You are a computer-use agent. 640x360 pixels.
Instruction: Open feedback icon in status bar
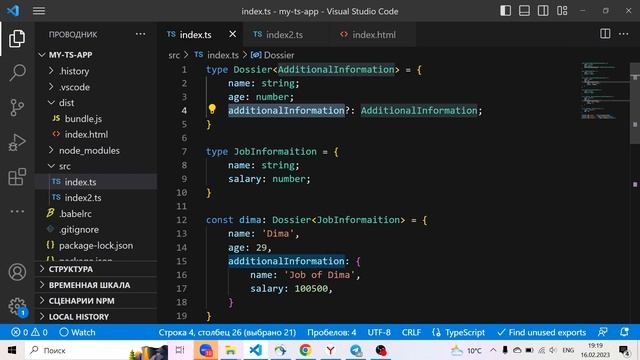[603, 332]
